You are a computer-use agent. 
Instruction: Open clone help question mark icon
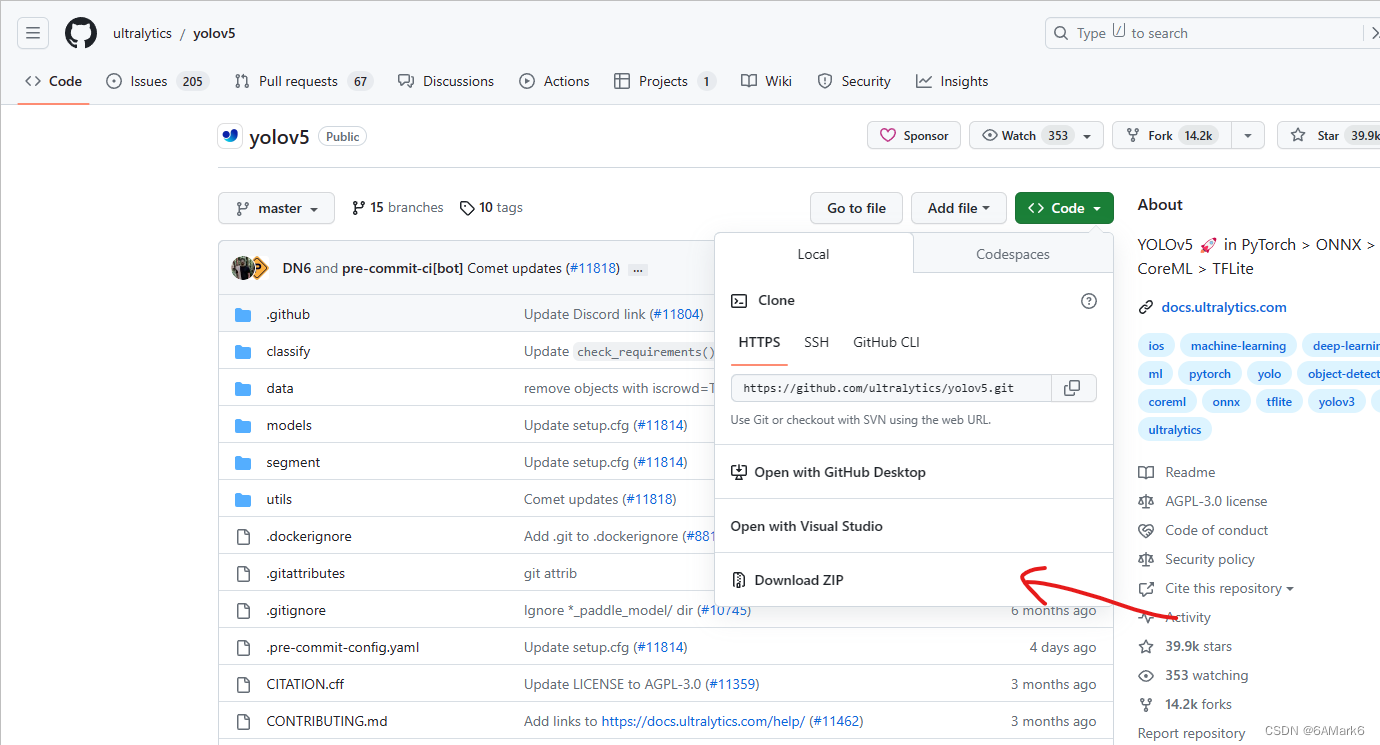click(1089, 300)
